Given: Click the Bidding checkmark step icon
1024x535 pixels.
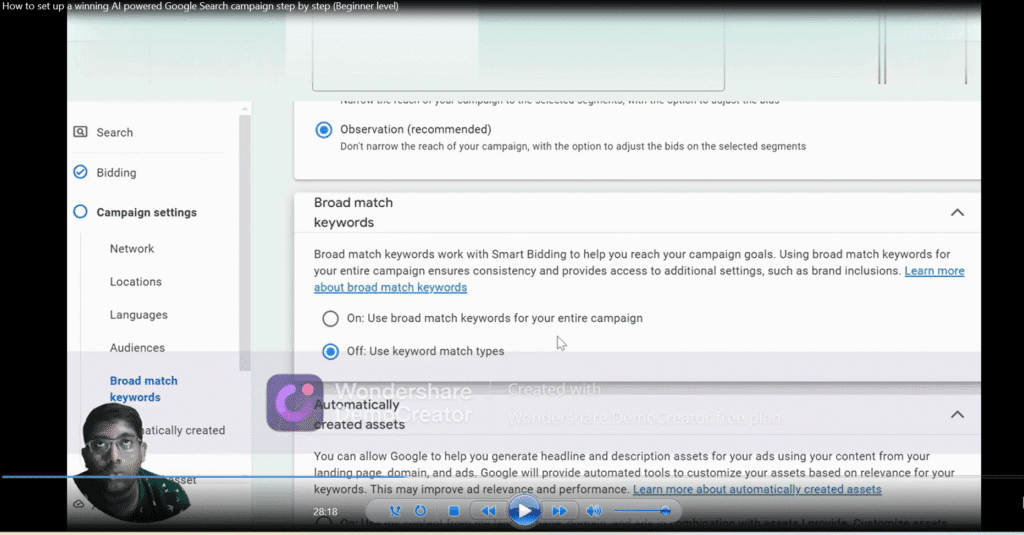Looking at the screenshot, I should coord(80,172).
